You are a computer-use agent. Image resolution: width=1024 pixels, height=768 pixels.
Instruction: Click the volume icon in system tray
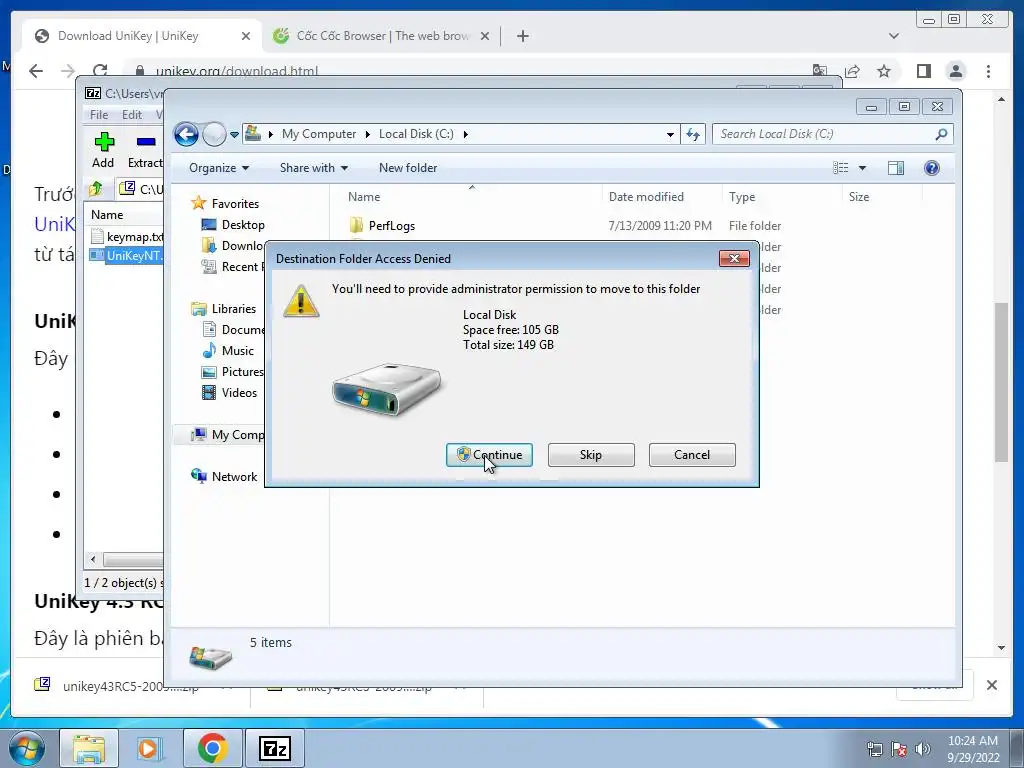(x=923, y=749)
